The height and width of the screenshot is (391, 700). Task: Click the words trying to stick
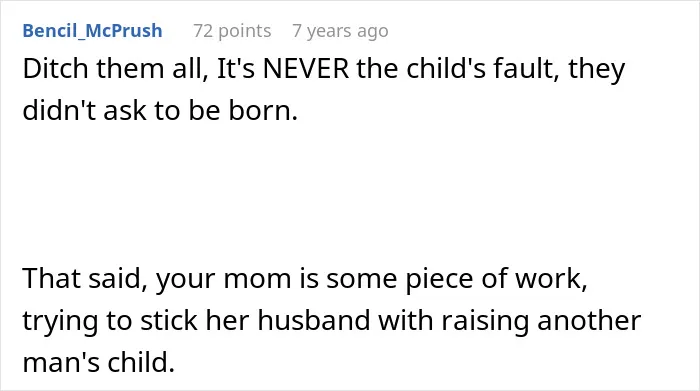110,321
